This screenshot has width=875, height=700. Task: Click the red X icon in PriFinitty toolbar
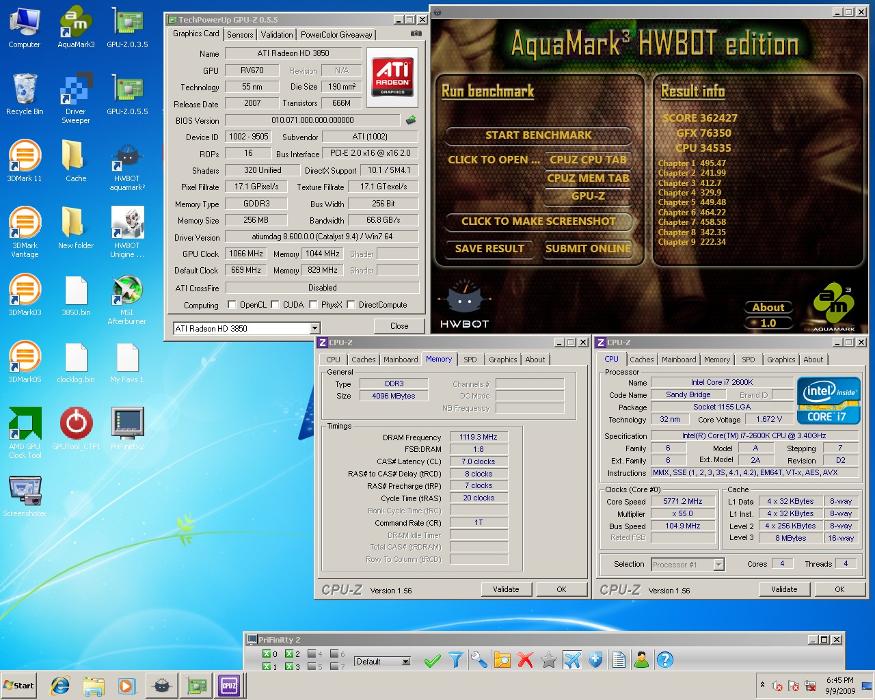click(525, 661)
